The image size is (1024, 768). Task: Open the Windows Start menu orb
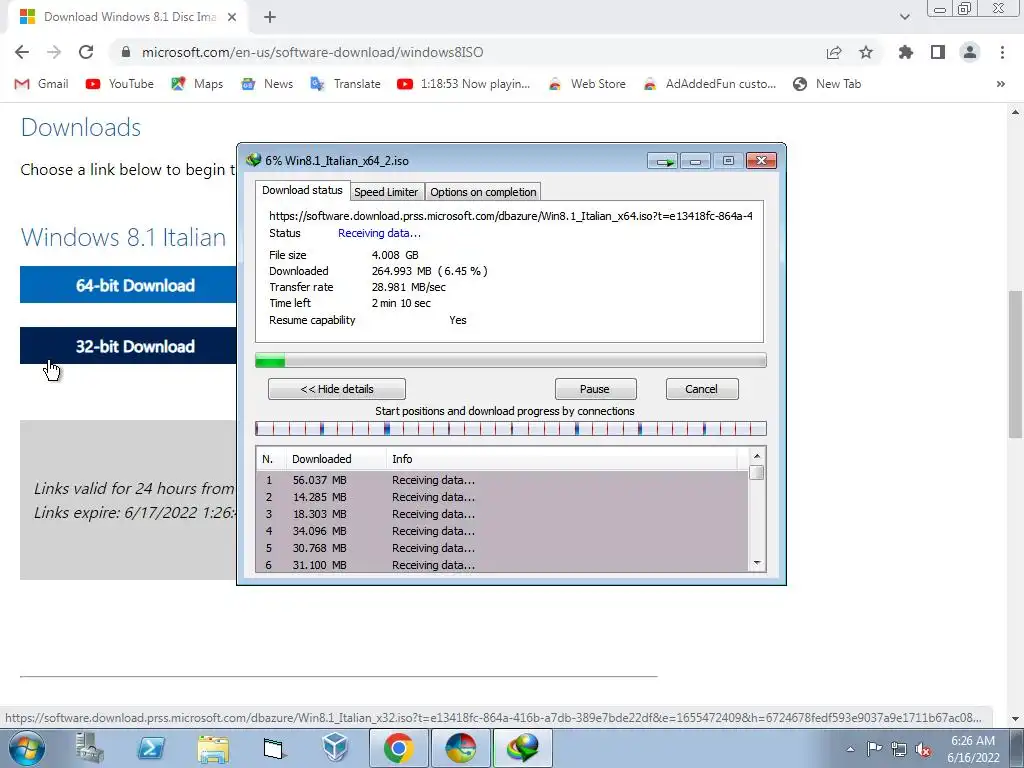27,748
